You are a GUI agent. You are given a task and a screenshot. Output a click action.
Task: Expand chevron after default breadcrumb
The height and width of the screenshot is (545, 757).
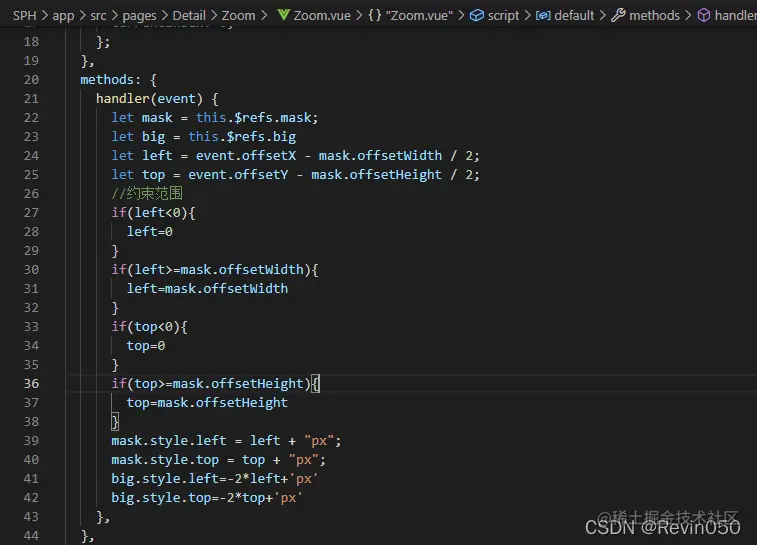pyautogui.click(x=603, y=16)
